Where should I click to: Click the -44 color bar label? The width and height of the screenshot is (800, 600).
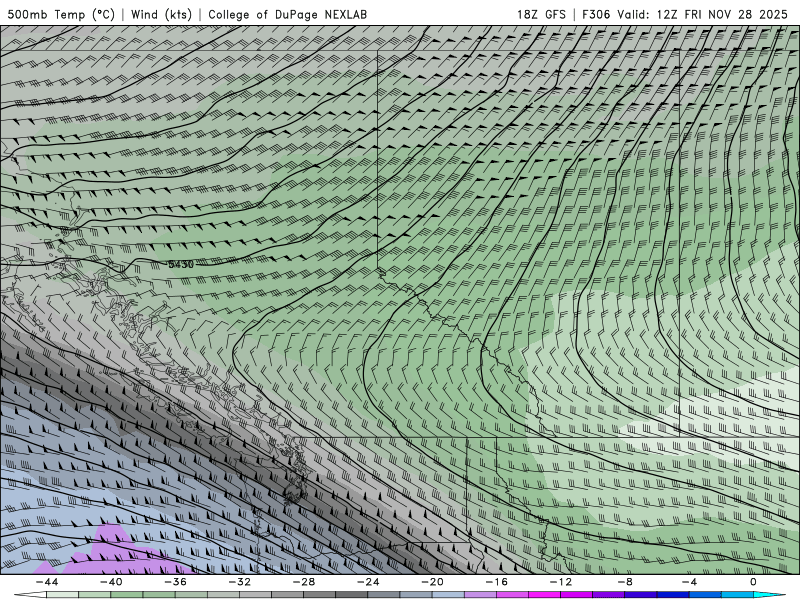coord(47,582)
